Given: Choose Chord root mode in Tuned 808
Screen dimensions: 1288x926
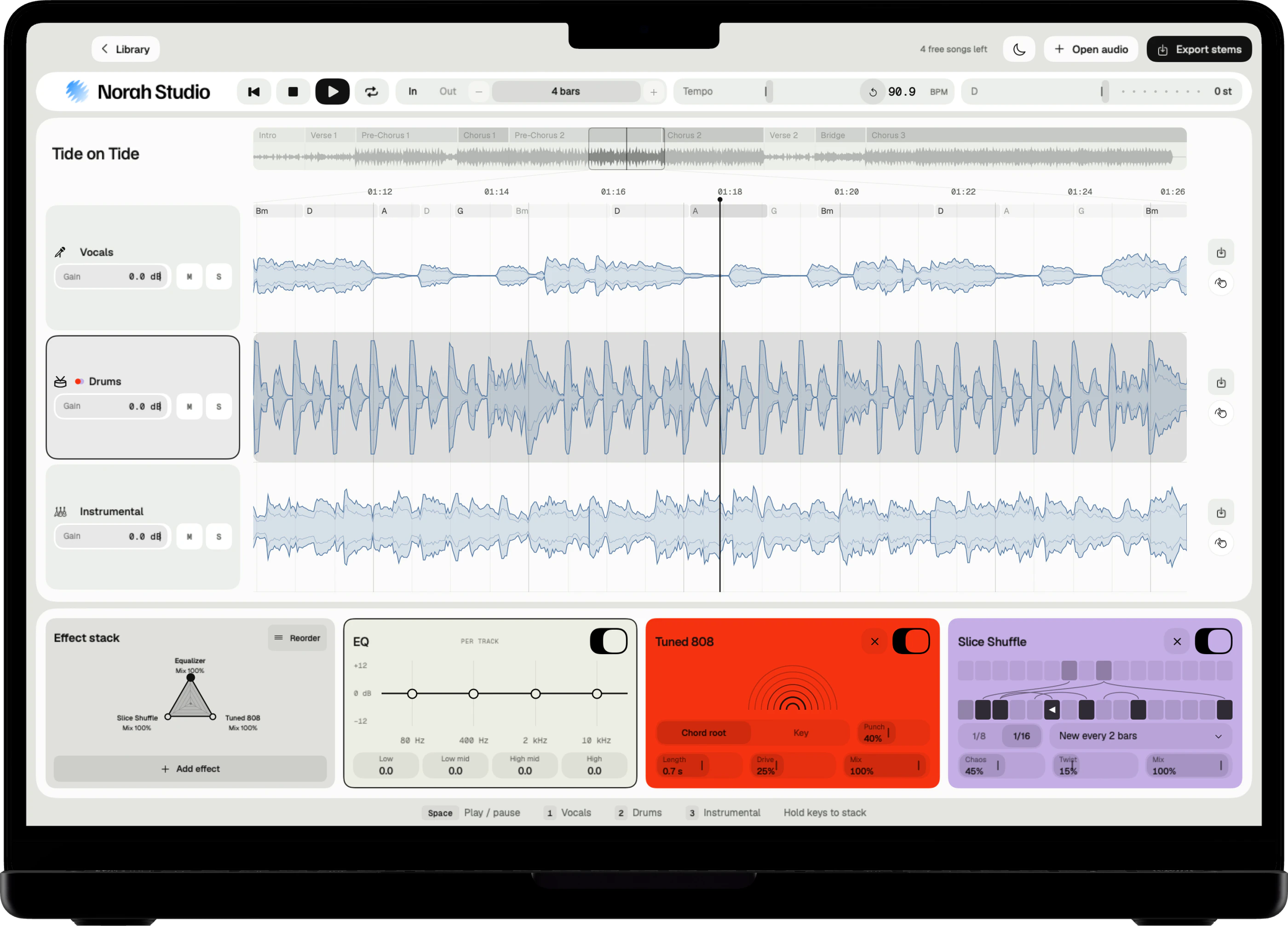Looking at the screenshot, I should [704, 733].
